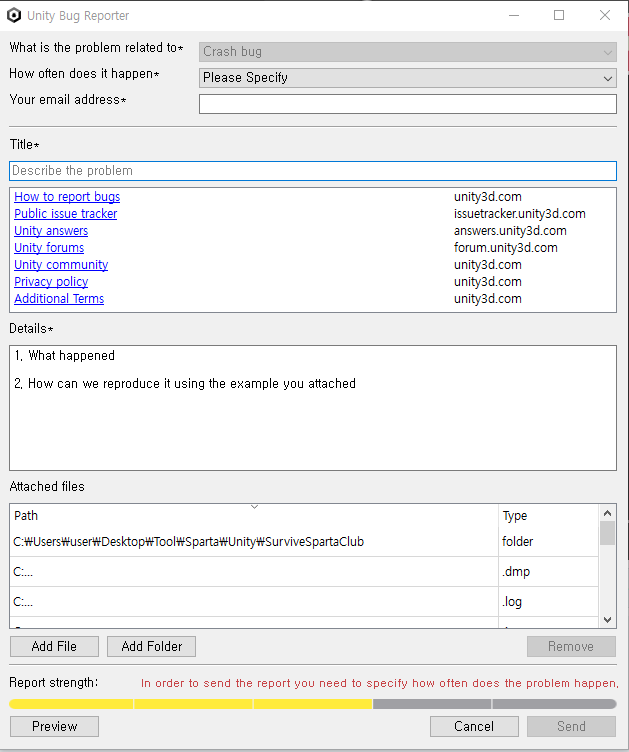Open the 'Privacy policy' link
629x752 pixels.
(x=51, y=282)
